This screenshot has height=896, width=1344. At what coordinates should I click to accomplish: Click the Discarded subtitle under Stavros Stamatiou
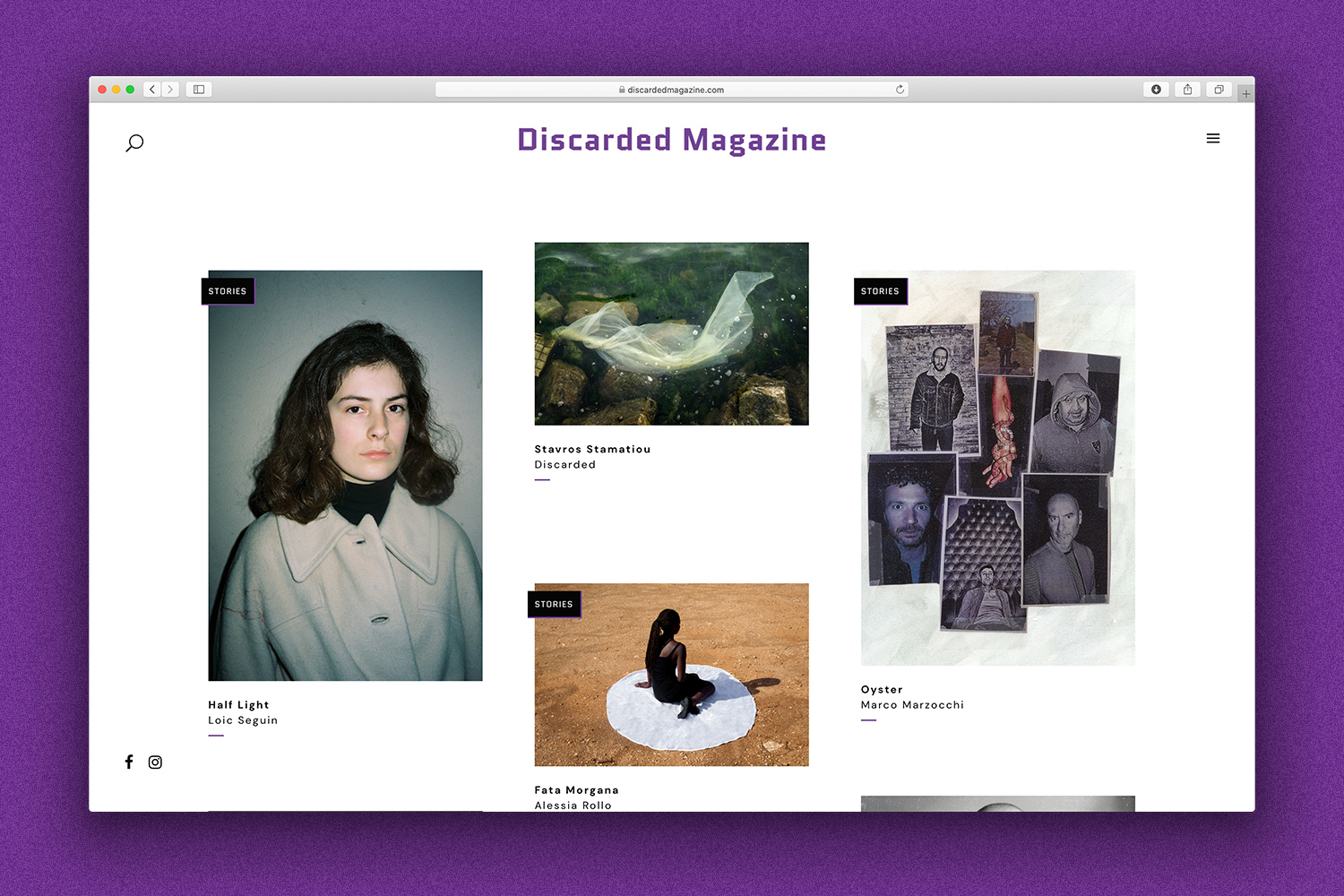click(x=564, y=464)
